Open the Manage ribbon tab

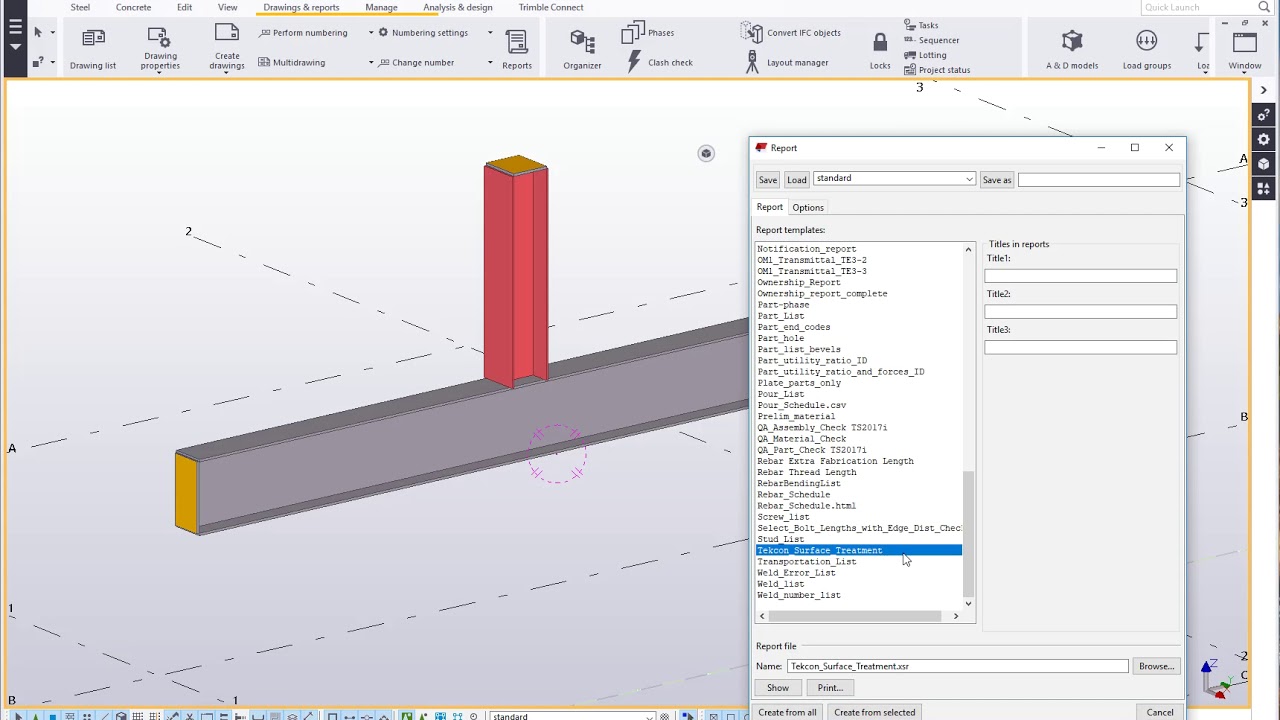[381, 7]
